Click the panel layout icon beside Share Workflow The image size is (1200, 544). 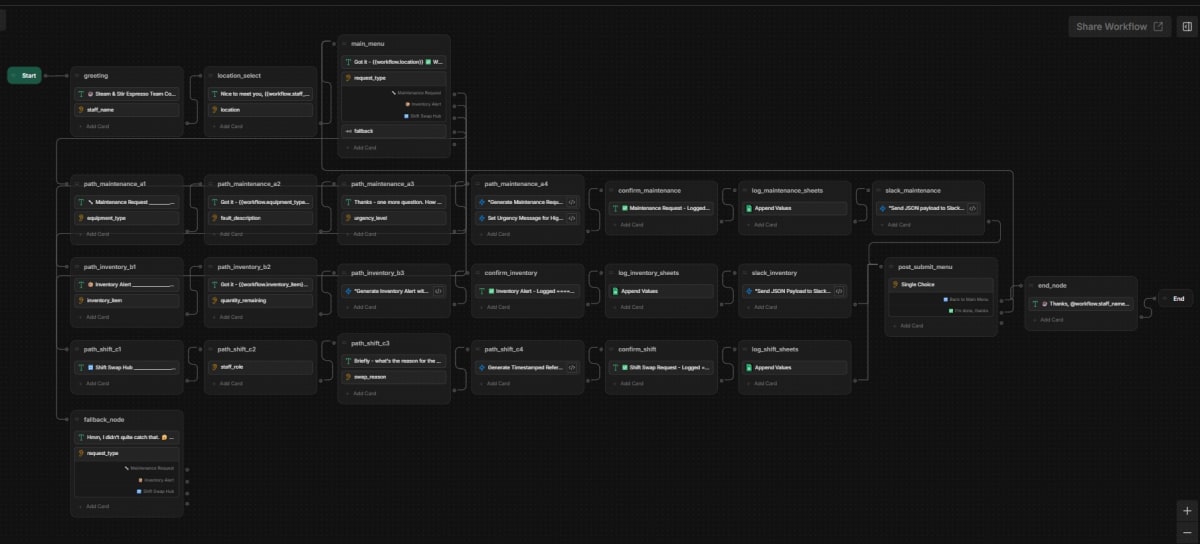(x=1187, y=27)
